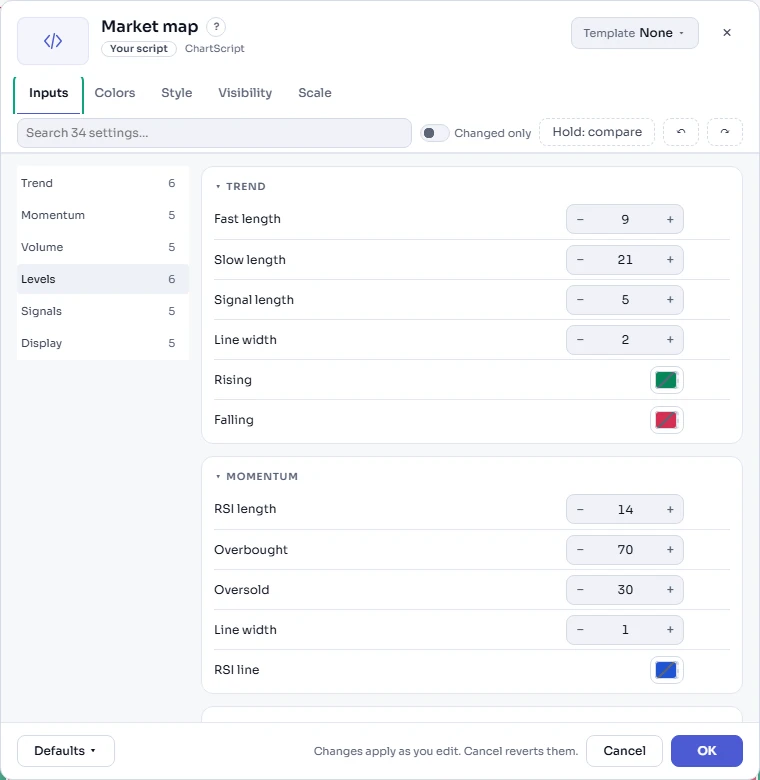Open the RSI line blue color swatch
The image size is (760, 780).
[x=666, y=670]
